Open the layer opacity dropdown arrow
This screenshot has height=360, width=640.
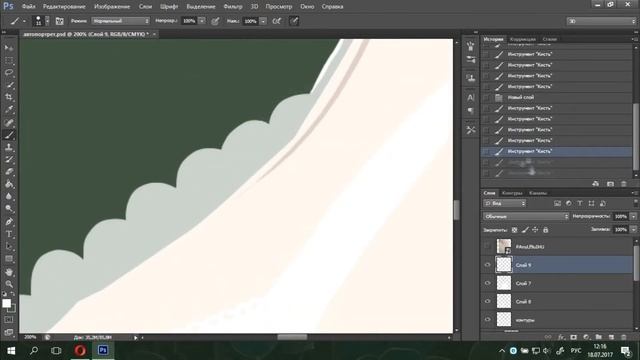[x=633, y=216]
